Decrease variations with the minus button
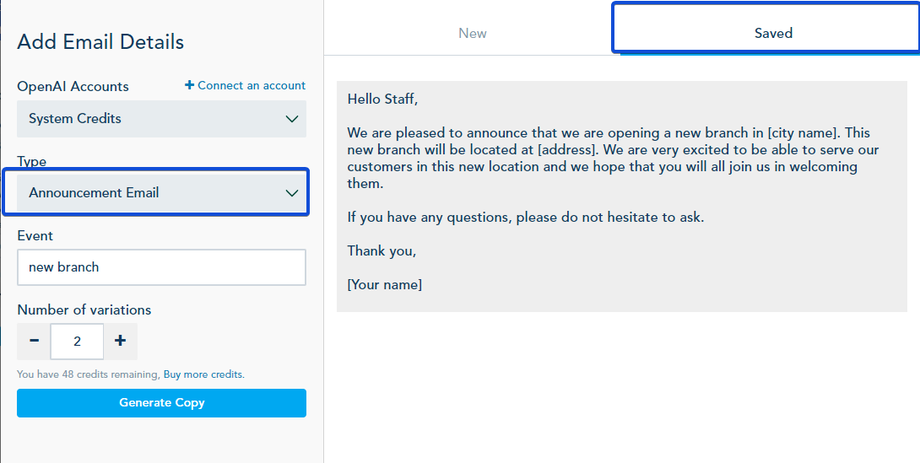 tap(34, 341)
